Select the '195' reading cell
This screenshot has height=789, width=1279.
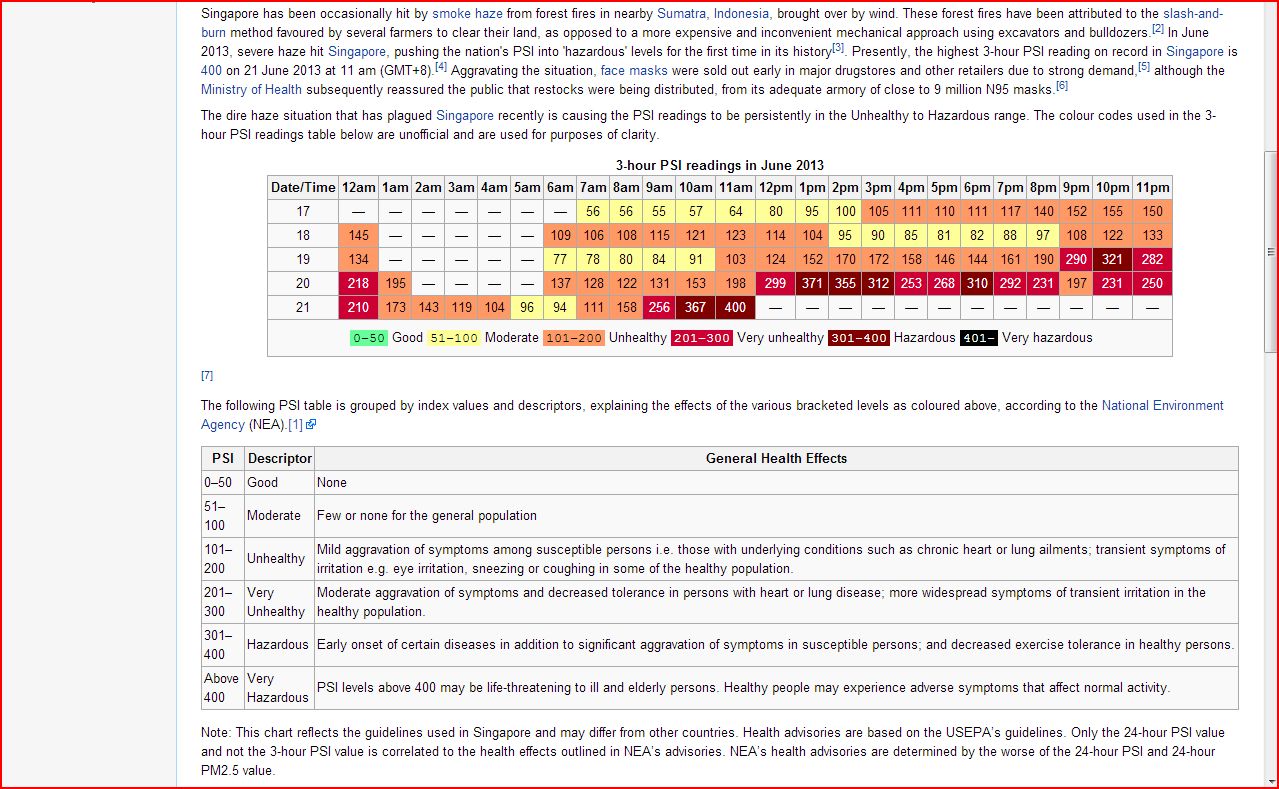click(395, 284)
